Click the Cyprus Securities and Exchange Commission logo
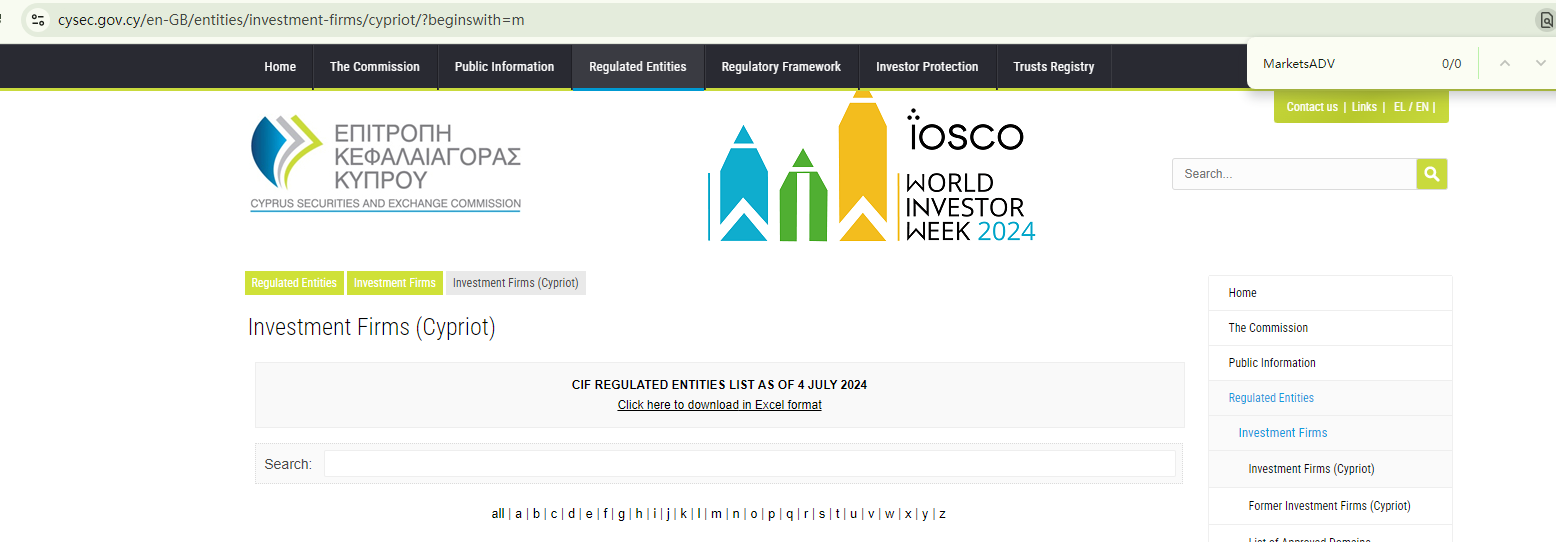The height and width of the screenshot is (542, 1556). 386,163
